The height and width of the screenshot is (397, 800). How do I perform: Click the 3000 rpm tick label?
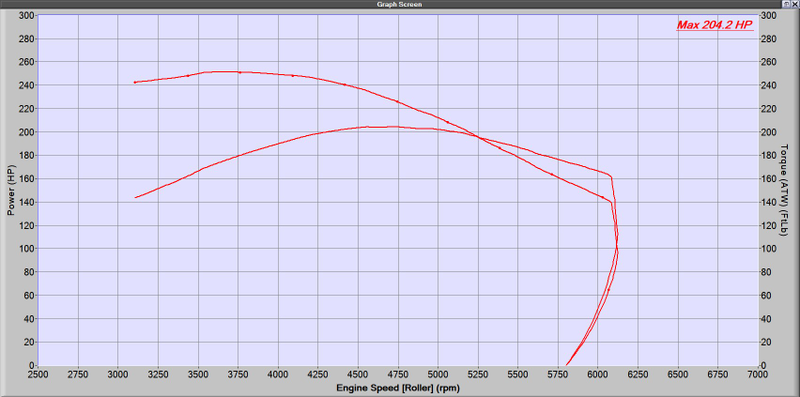click(118, 375)
